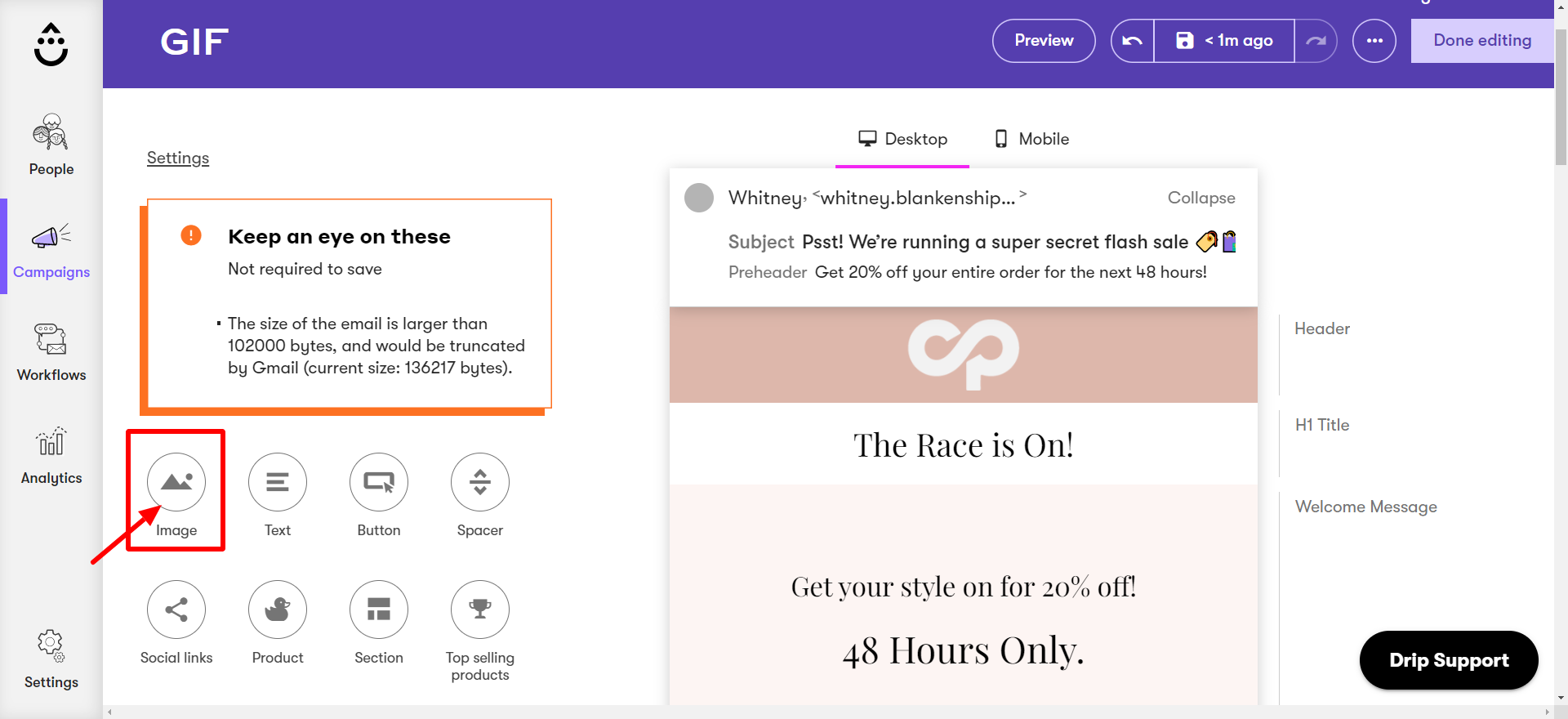Add a Product block
This screenshot has height=719, width=1568.
(x=277, y=610)
